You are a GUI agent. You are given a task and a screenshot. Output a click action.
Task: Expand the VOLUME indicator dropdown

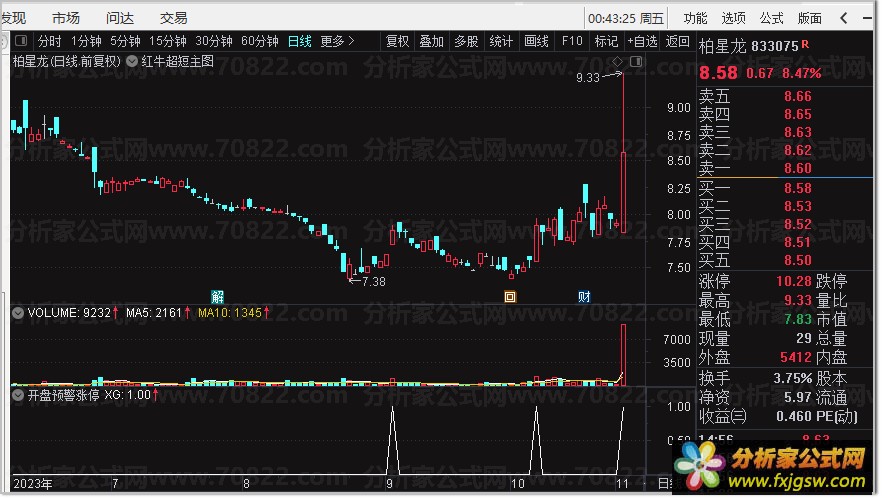(18, 313)
